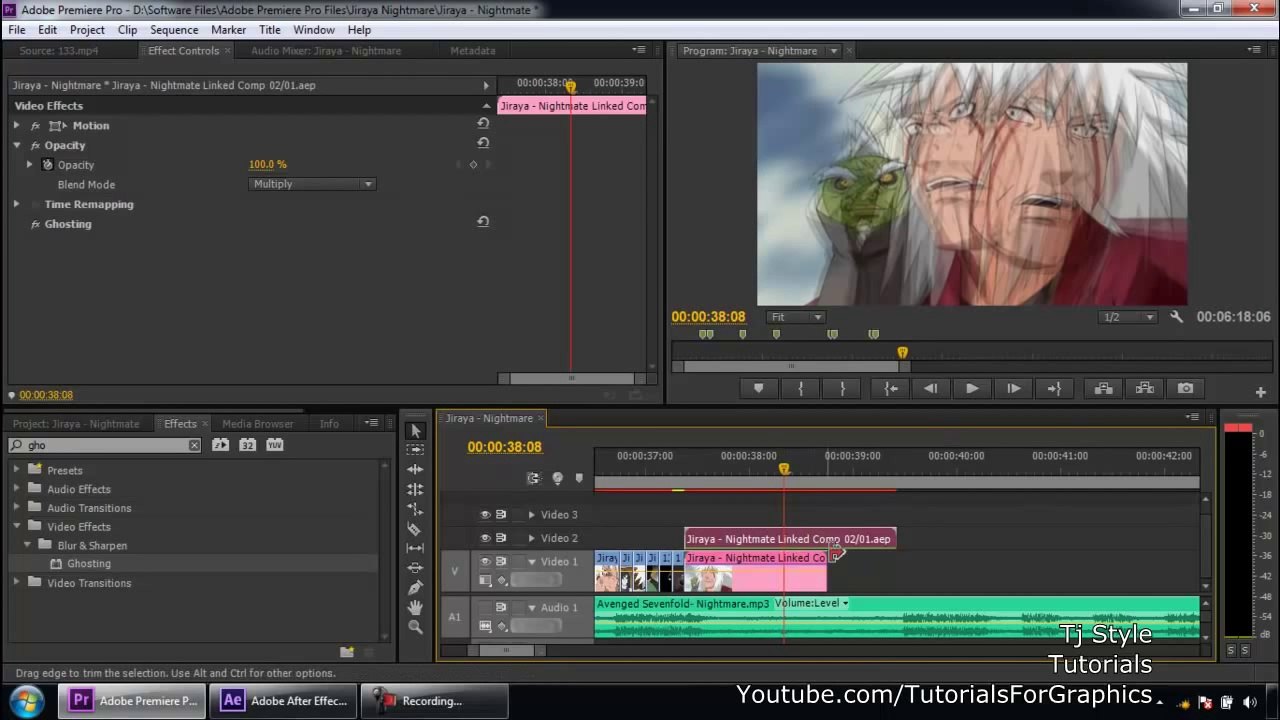Open Adobe After Effects from taskbar
The height and width of the screenshot is (720, 1280).
[x=285, y=701]
